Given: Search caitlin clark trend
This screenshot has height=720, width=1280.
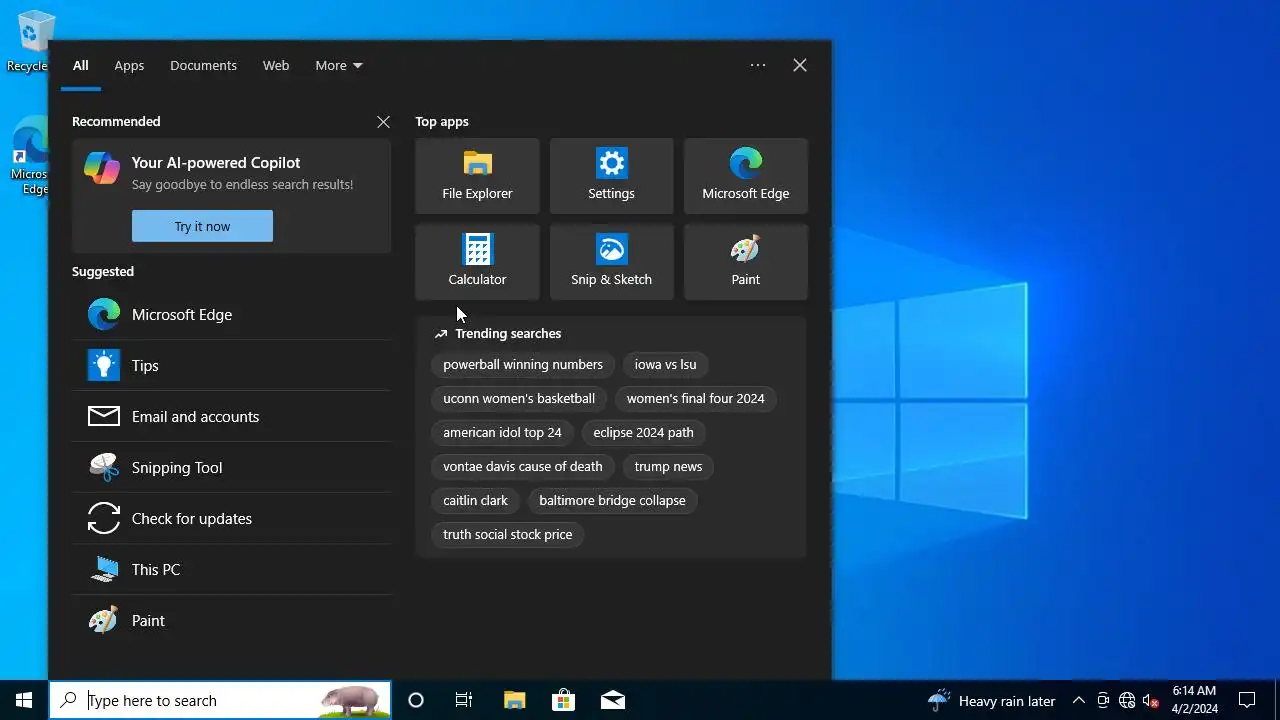Looking at the screenshot, I should tap(476, 501).
